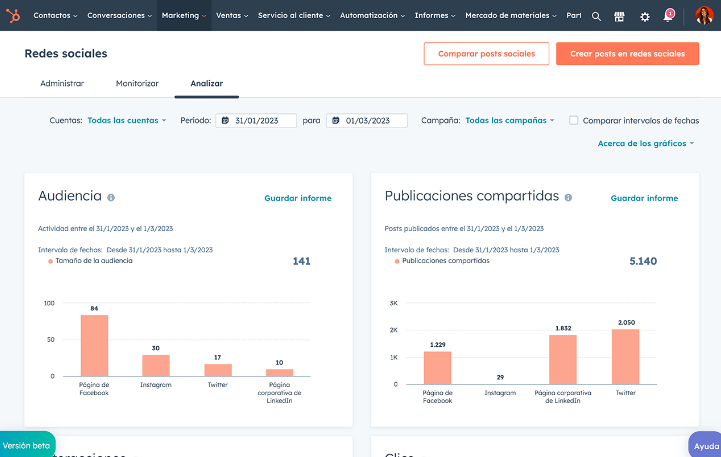Click the Twitter audience bar valued 17
The height and width of the screenshot is (457, 721).
218,370
